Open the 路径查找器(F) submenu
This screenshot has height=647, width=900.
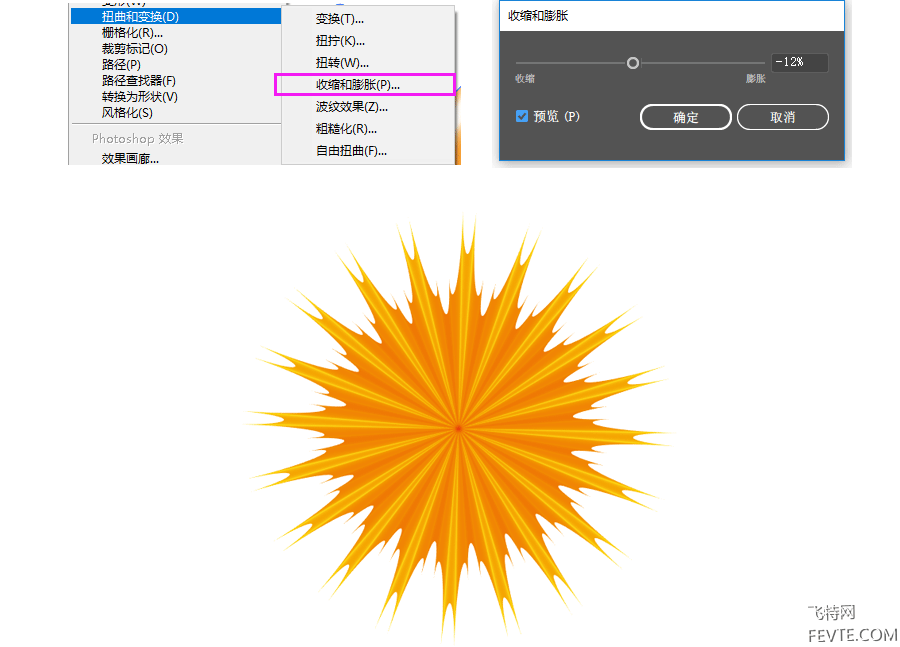coord(138,81)
